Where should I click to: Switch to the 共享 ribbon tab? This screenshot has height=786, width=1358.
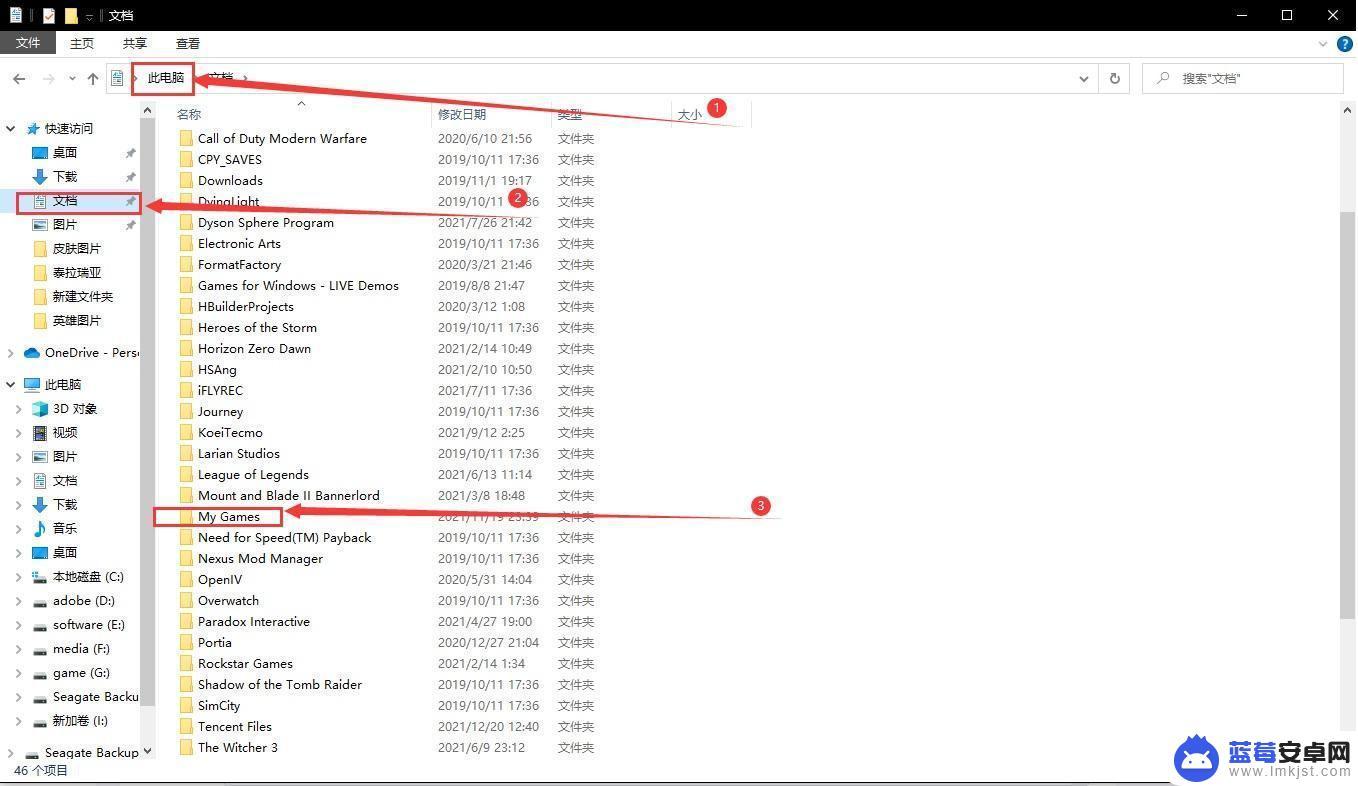pyautogui.click(x=135, y=44)
